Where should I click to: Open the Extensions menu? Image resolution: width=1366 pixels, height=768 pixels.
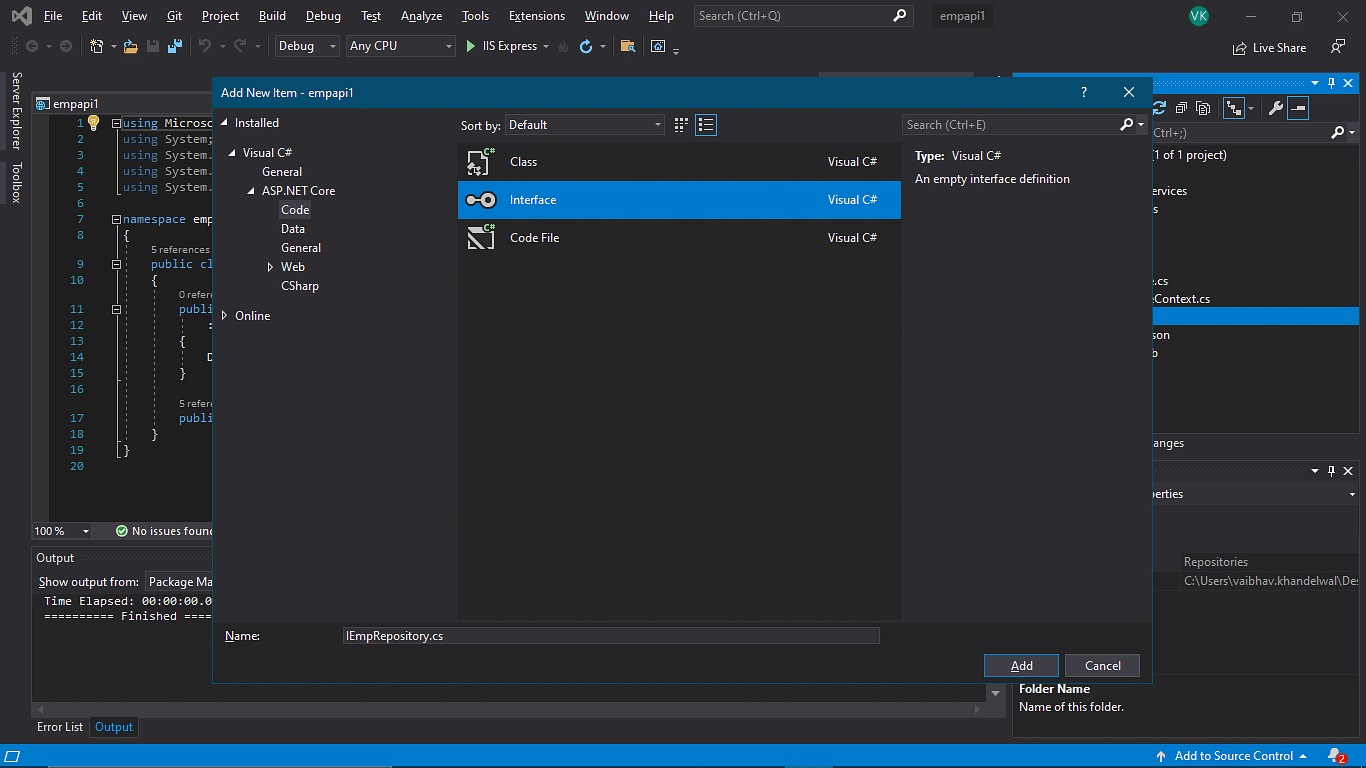(x=537, y=16)
